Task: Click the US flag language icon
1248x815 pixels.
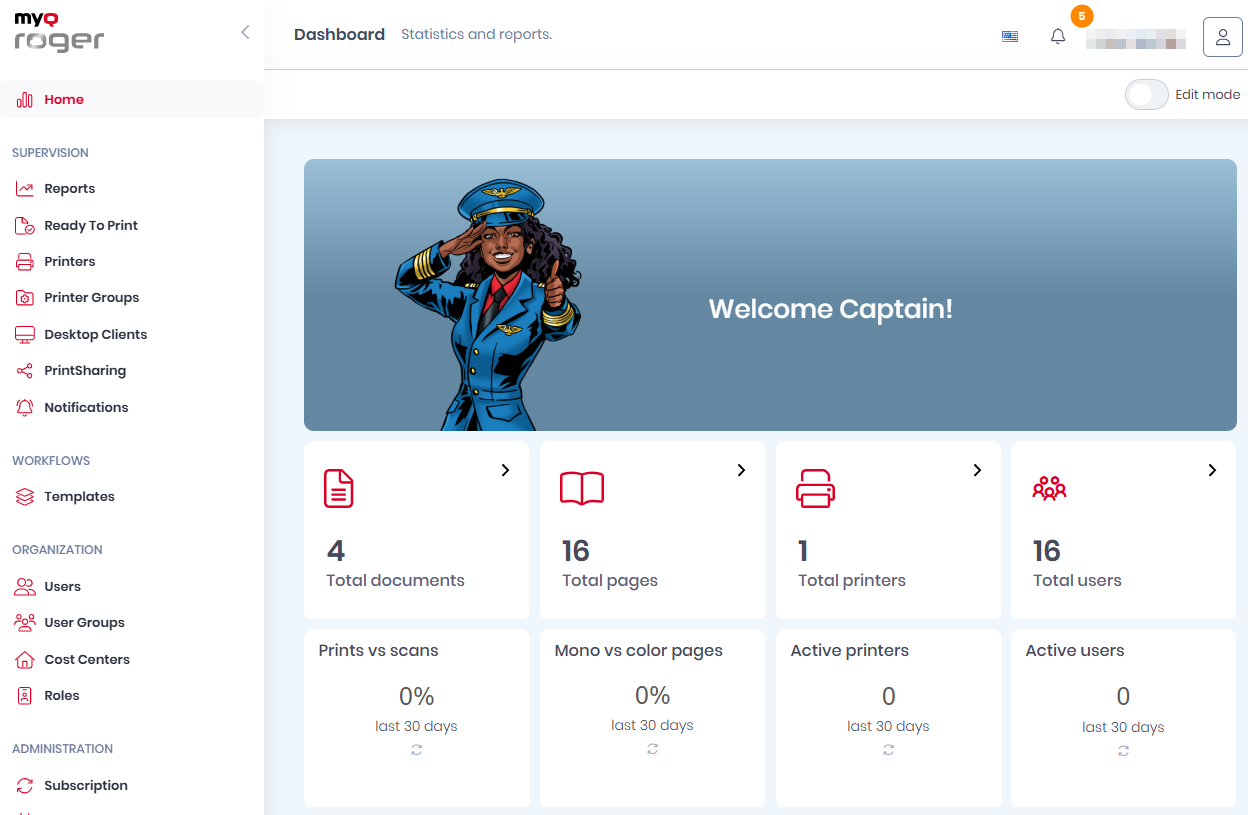Action: tap(1010, 37)
